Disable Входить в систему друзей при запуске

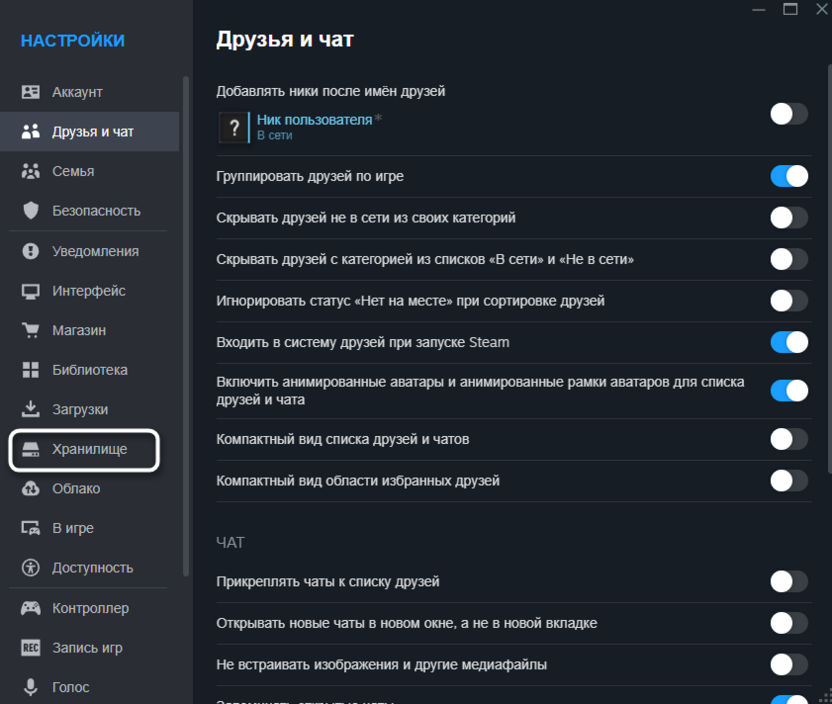789,342
